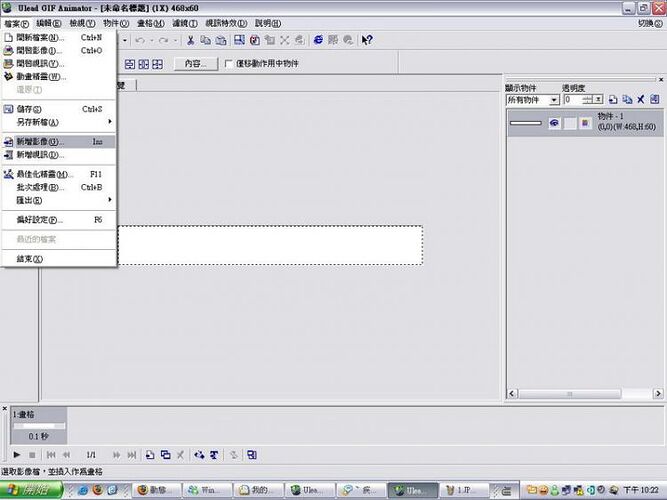Click the canvas size icon after Paste
667x500 pixels.
239,40
